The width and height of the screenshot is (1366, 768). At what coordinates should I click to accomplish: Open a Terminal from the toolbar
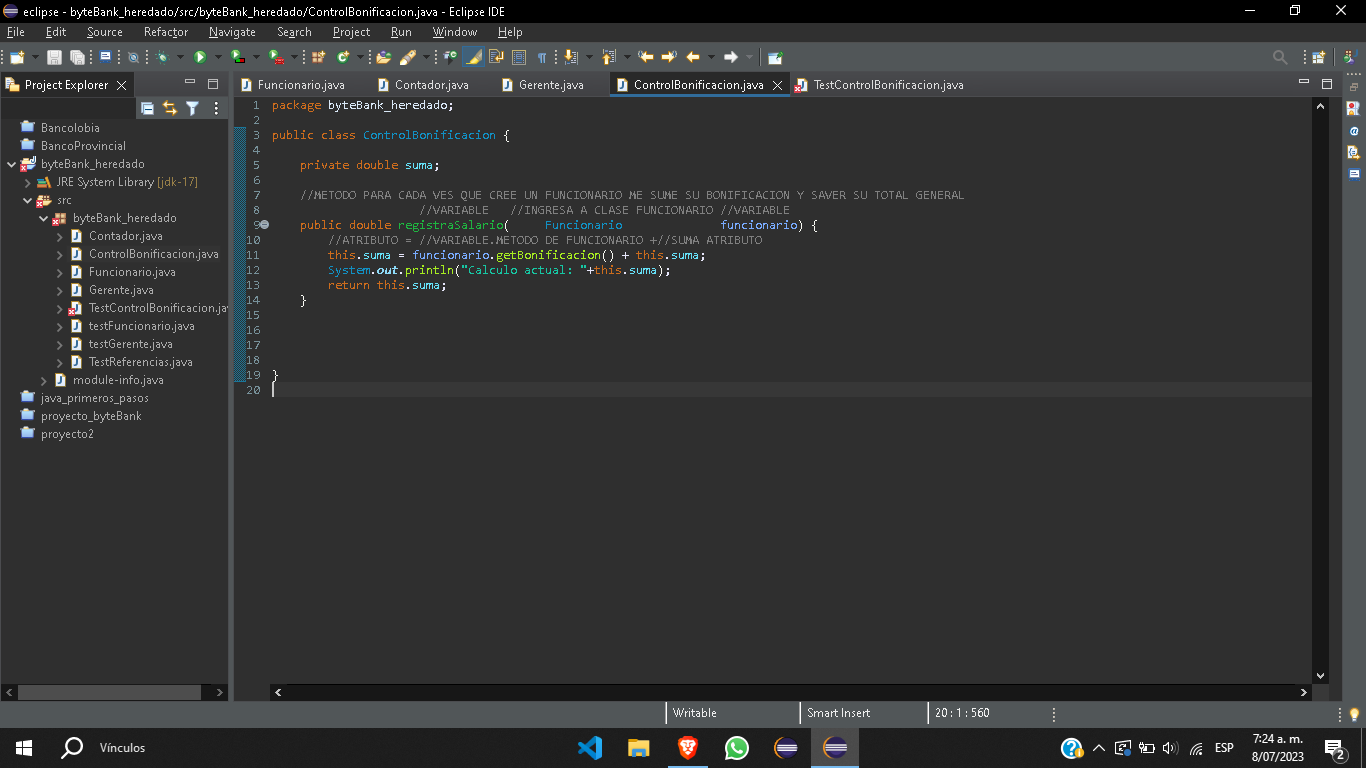[105, 57]
